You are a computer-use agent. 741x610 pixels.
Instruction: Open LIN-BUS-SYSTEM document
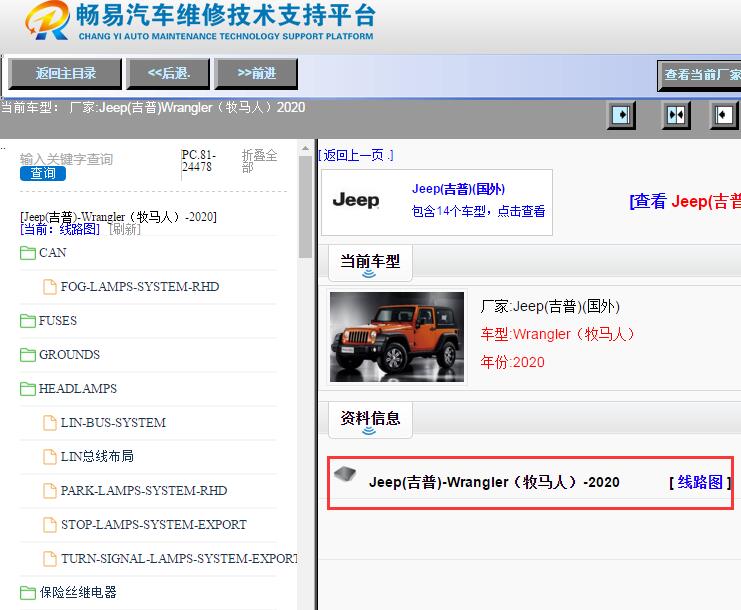(x=113, y=423)
